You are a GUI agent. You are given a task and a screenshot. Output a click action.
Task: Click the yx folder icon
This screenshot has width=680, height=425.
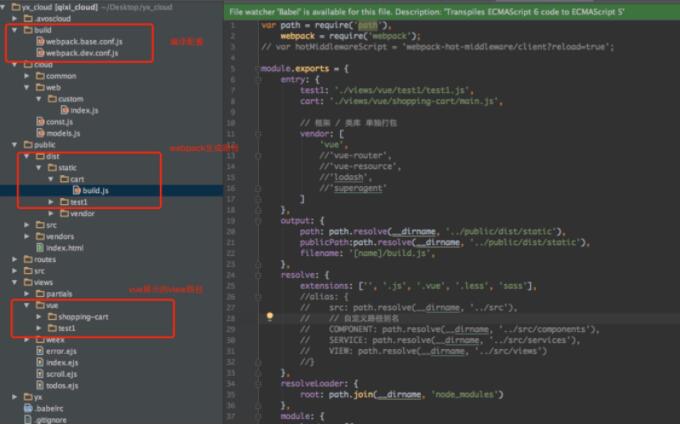tap(28, 397)
